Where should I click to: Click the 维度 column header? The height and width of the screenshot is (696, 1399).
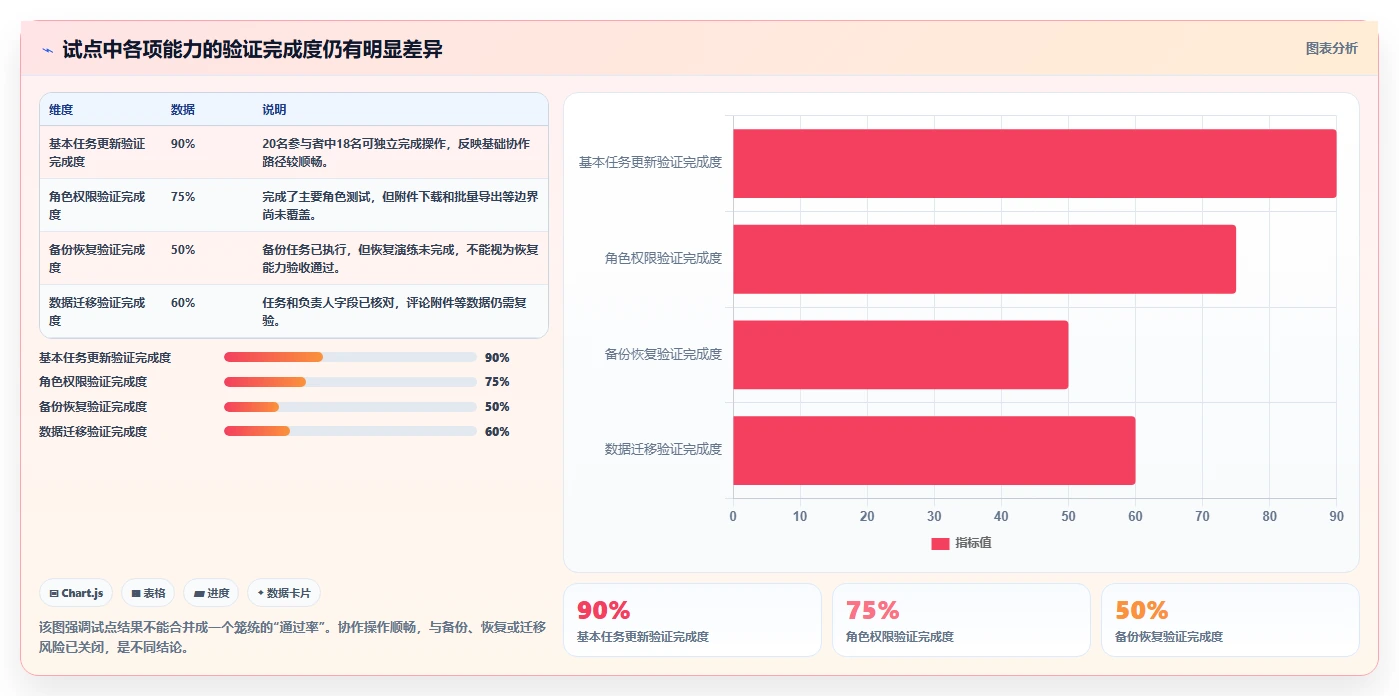(61, 110)
